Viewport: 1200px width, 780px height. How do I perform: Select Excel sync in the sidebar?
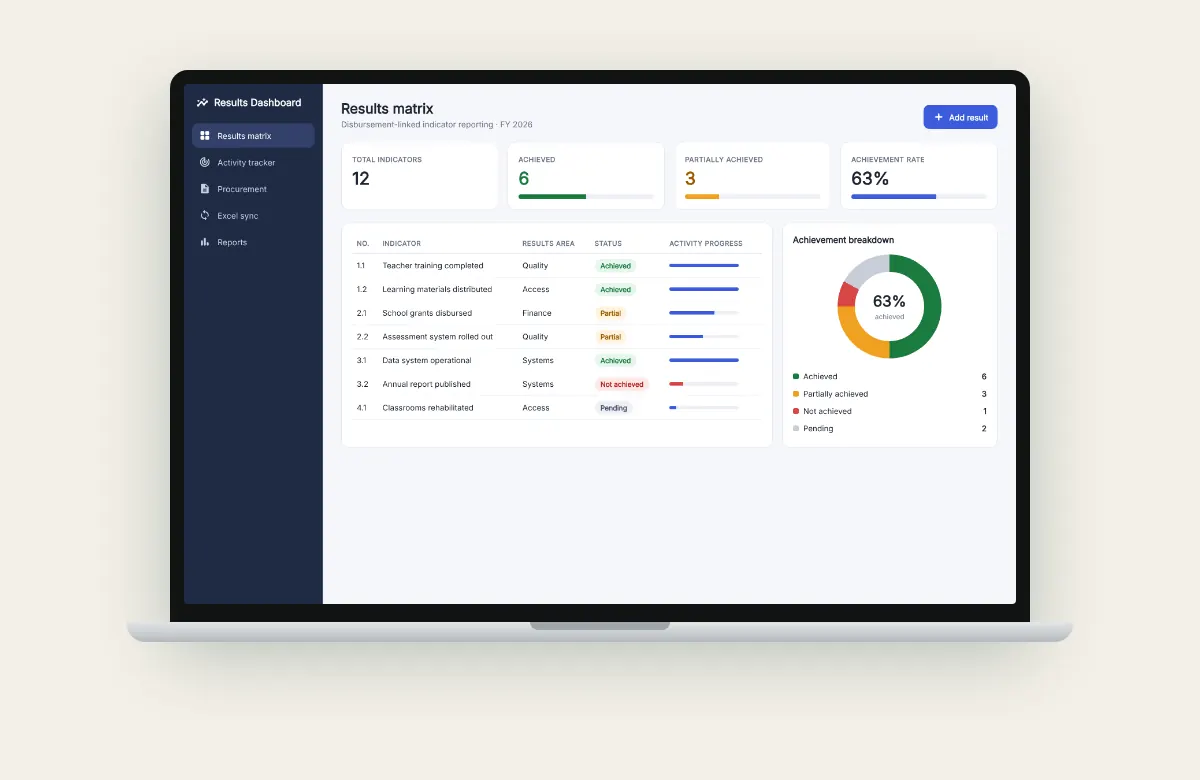pyautogui.click(x=253, y=215)
